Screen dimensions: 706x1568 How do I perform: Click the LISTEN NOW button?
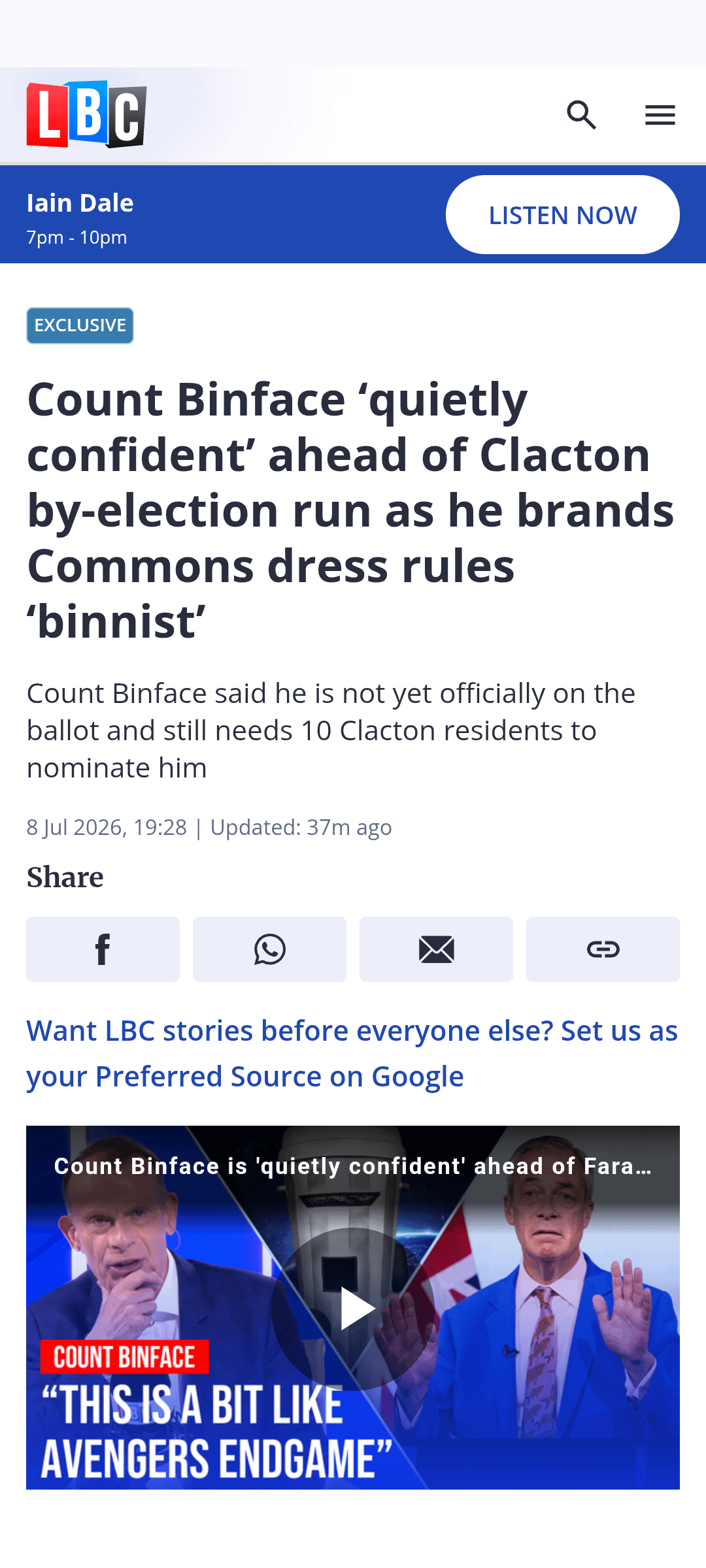(563, 214)
